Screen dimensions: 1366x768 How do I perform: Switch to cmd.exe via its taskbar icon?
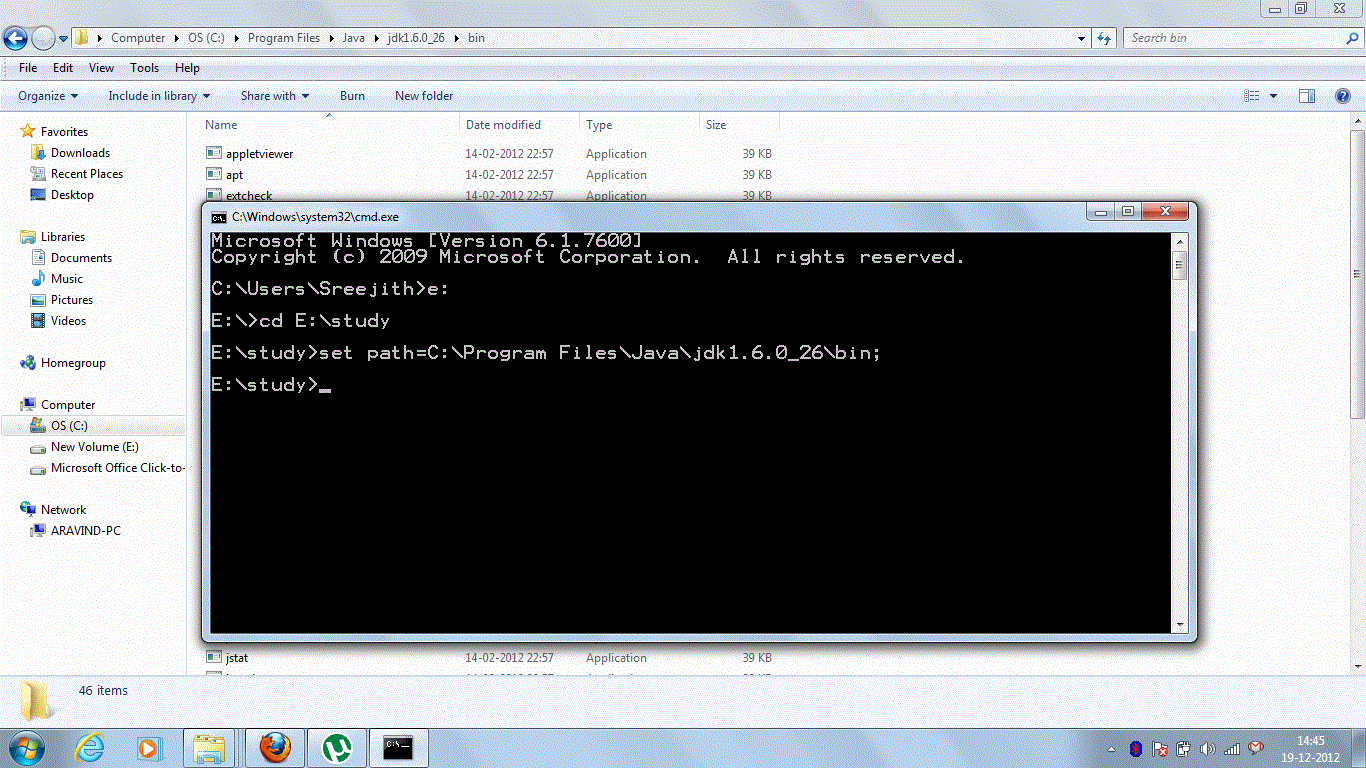click(x=398, y=747)
